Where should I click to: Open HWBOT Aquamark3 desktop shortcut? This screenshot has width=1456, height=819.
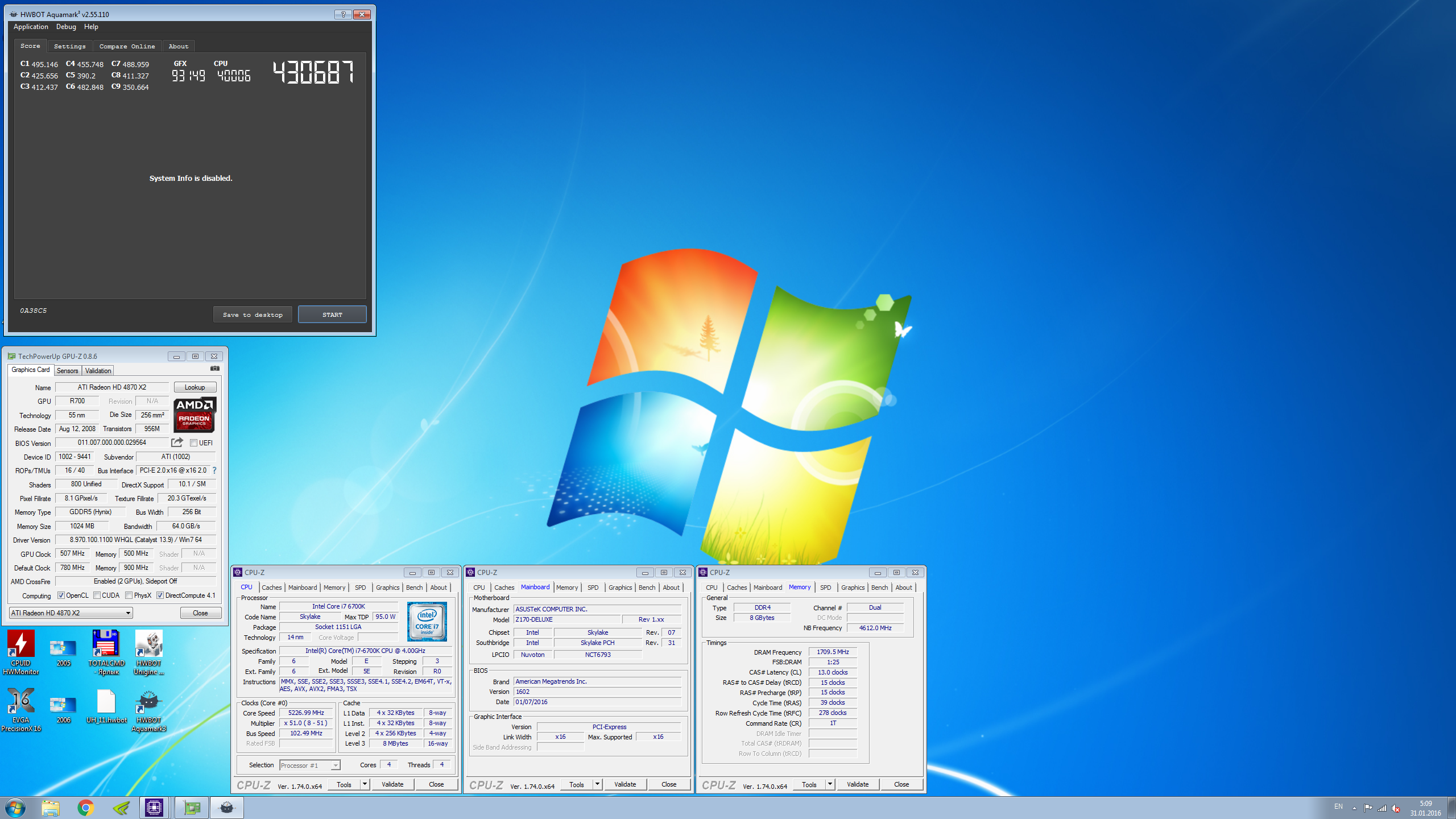[x=148, y=709]
